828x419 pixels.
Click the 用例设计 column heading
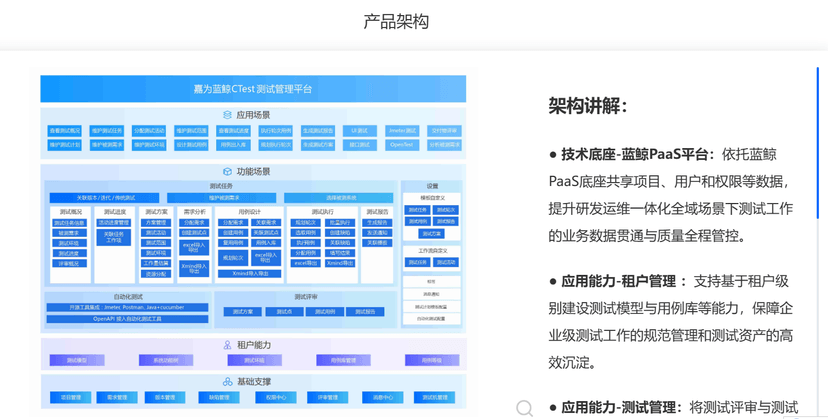[x=249, y=212]
